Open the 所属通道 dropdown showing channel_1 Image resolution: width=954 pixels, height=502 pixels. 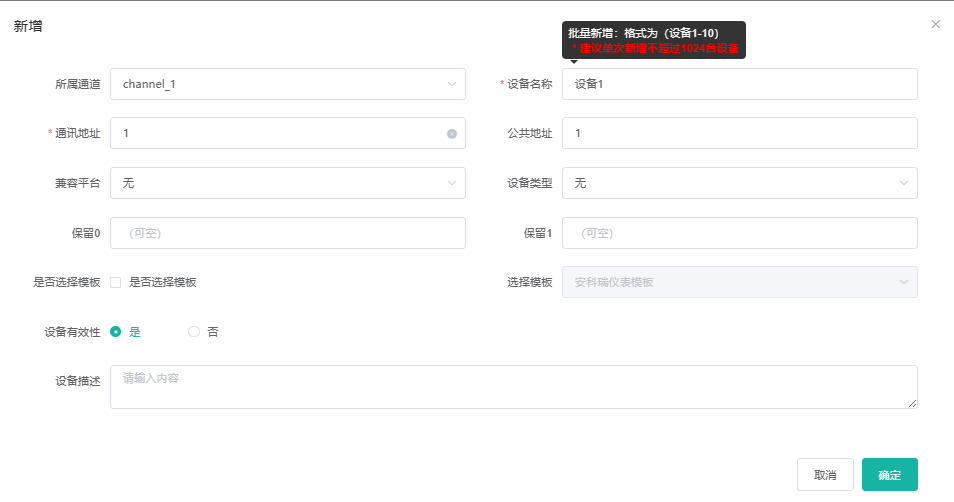288,84
